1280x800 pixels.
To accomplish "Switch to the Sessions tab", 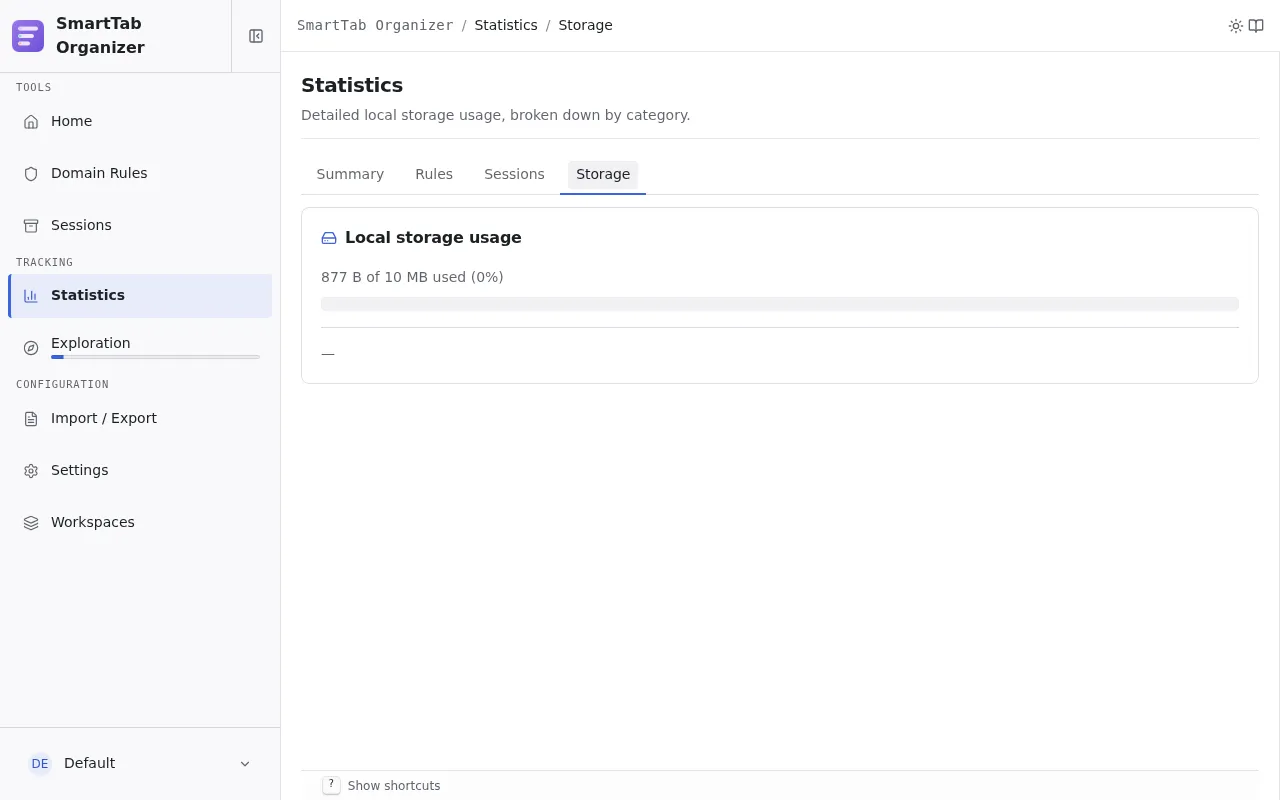I will [514, 174].
